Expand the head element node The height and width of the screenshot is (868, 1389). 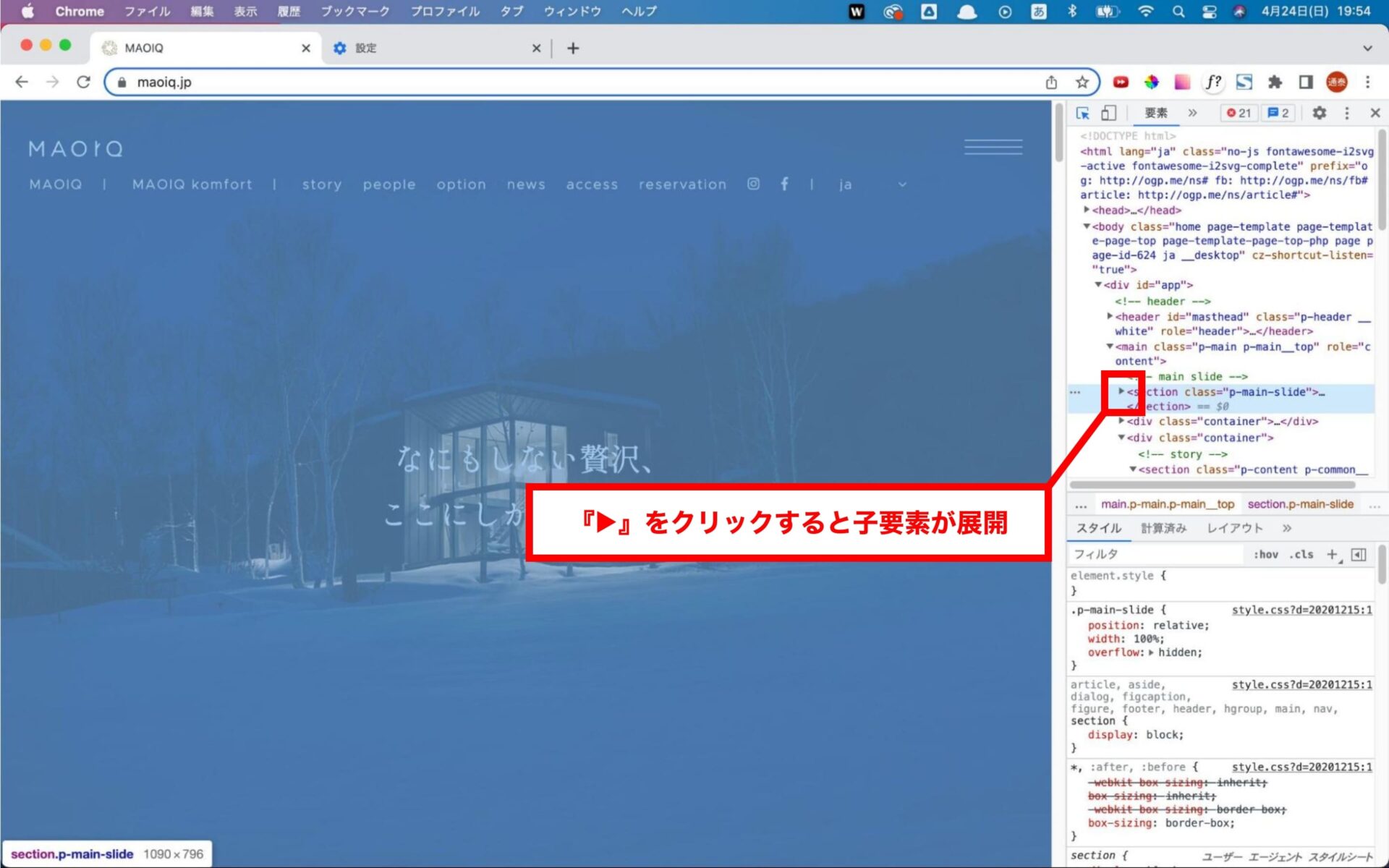click(x=1087, y=210)
